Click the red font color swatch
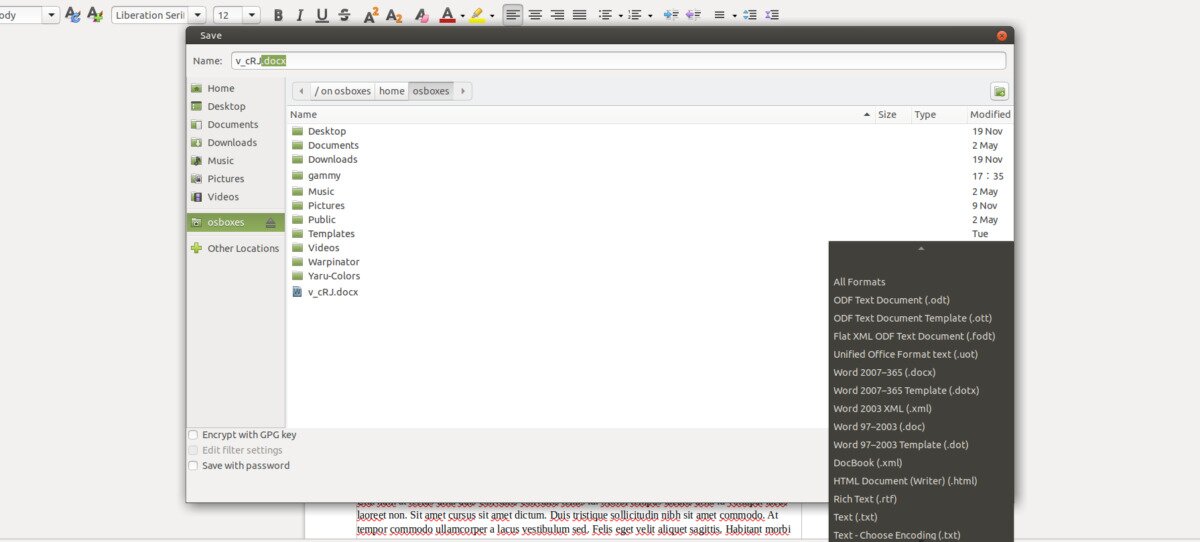The height and width of the screenshot is (542, 1200). click(447, 15)
